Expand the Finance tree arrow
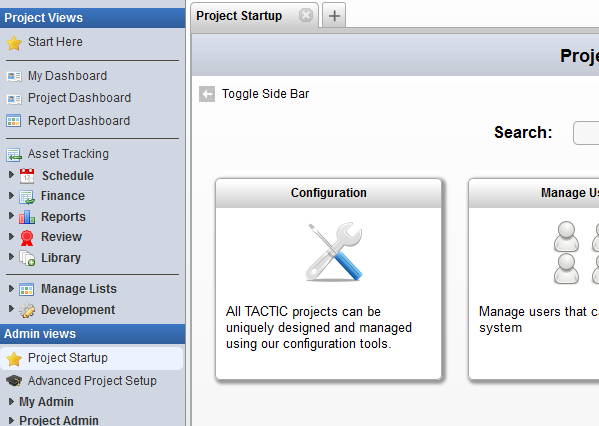The height and width of the screenshot is (426, 599). [x=11, y=196]
